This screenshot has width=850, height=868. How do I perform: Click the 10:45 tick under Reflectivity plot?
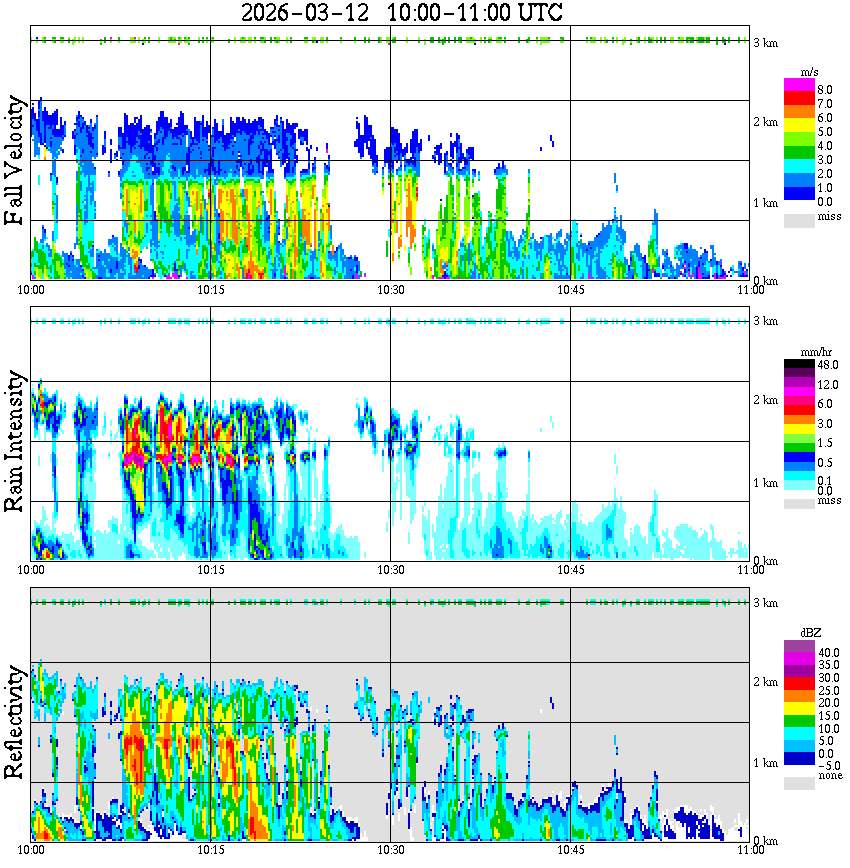(x=570, y=850)
